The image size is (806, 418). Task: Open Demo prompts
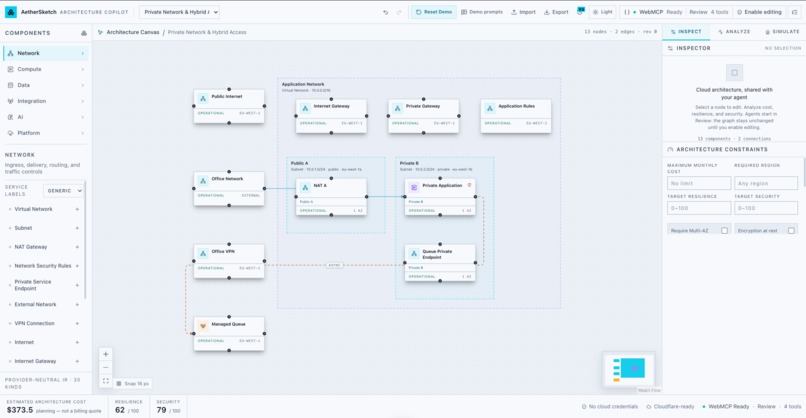point(482,12)
